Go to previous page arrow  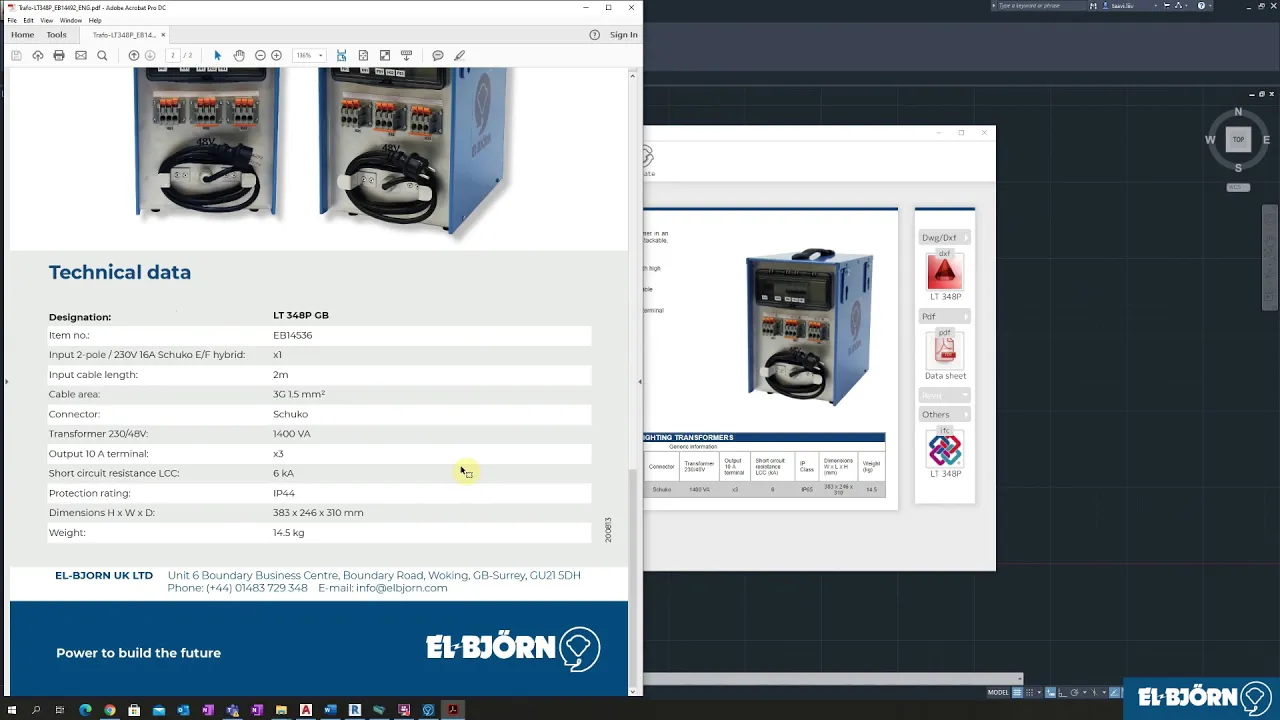coord(134,56)
